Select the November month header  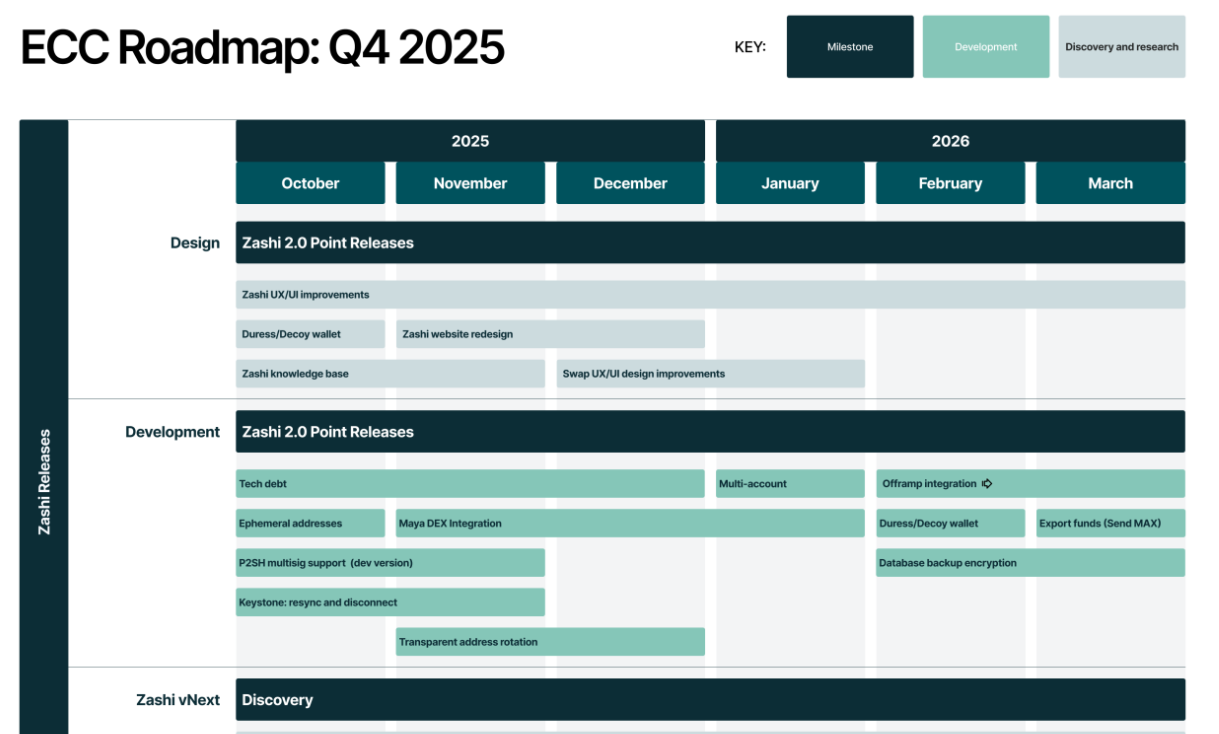[470, 183]
